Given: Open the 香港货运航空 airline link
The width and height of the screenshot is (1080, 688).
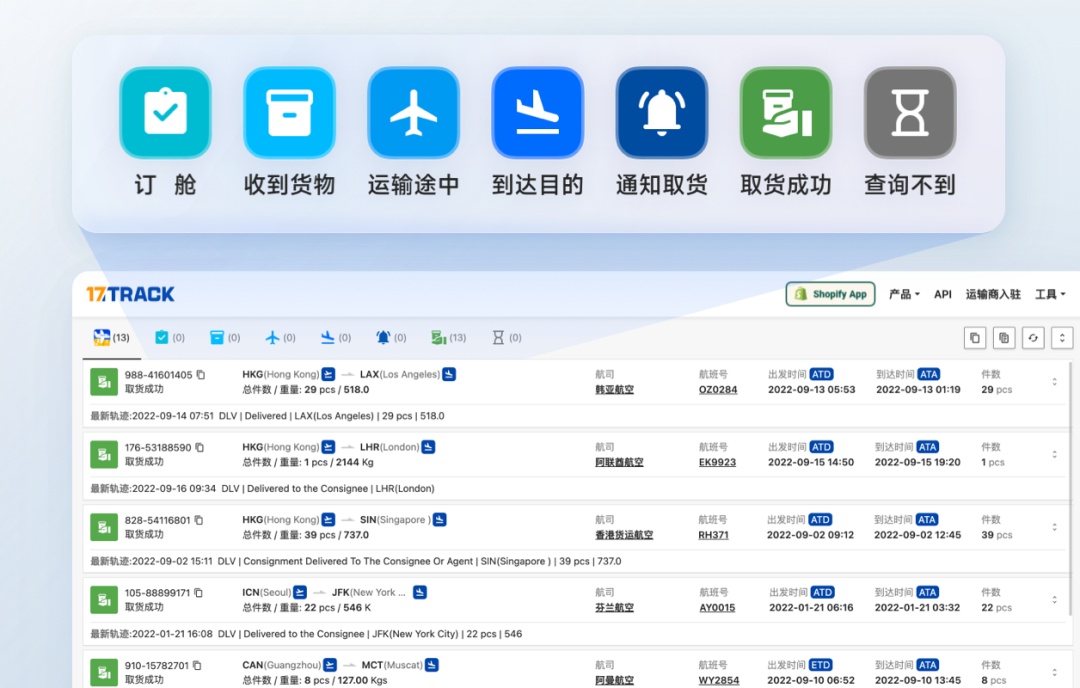Looking at the screenshot, I should click(624, 535).
